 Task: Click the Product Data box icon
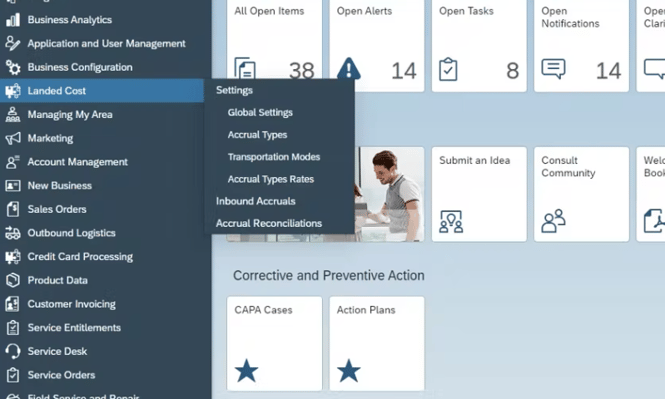(13, 280)
